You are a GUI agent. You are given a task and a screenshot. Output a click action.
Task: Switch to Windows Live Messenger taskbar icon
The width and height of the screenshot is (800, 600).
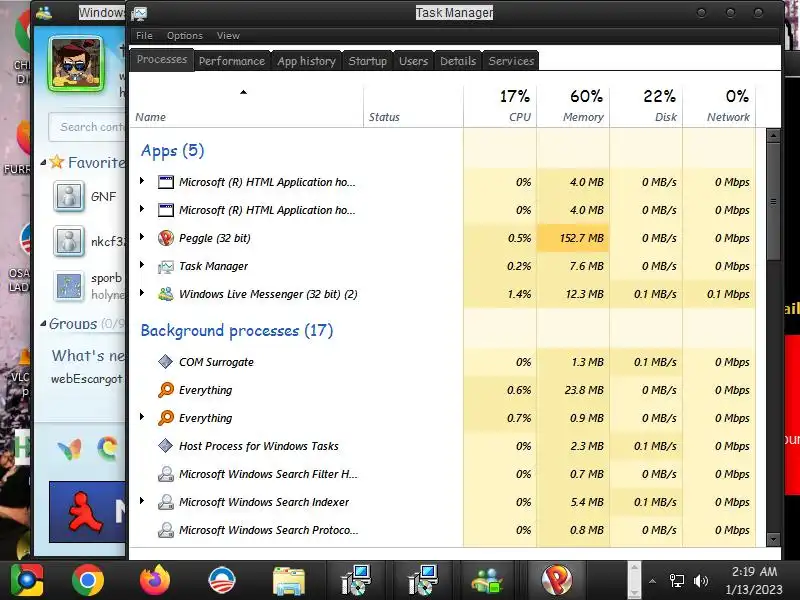488,581
